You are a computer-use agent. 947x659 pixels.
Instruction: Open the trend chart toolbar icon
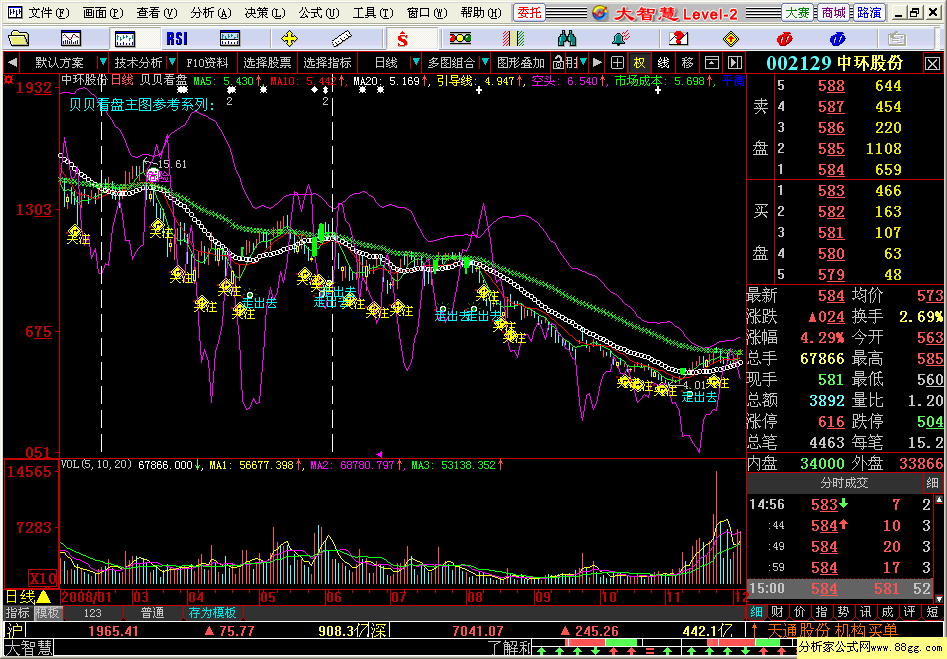pos(71,39)
